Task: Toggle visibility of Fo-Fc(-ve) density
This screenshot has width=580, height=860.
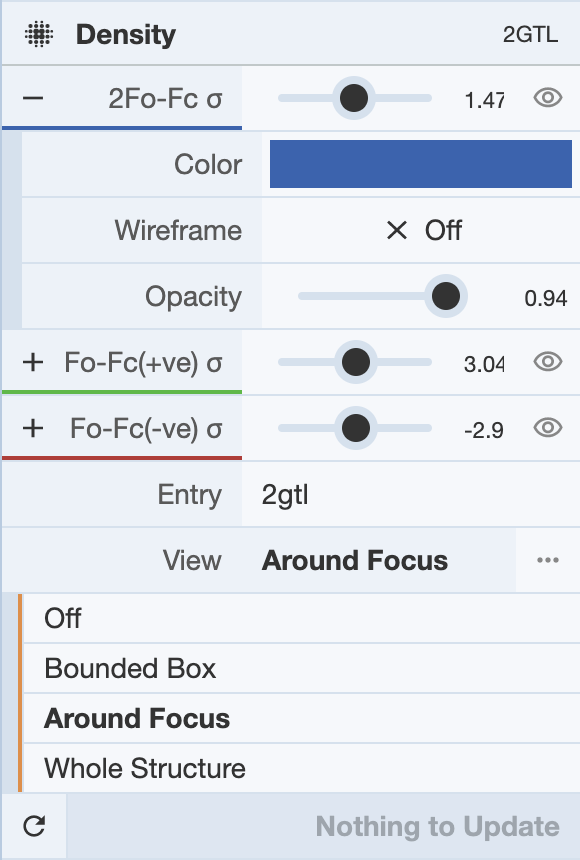Action: coord(548,428)
